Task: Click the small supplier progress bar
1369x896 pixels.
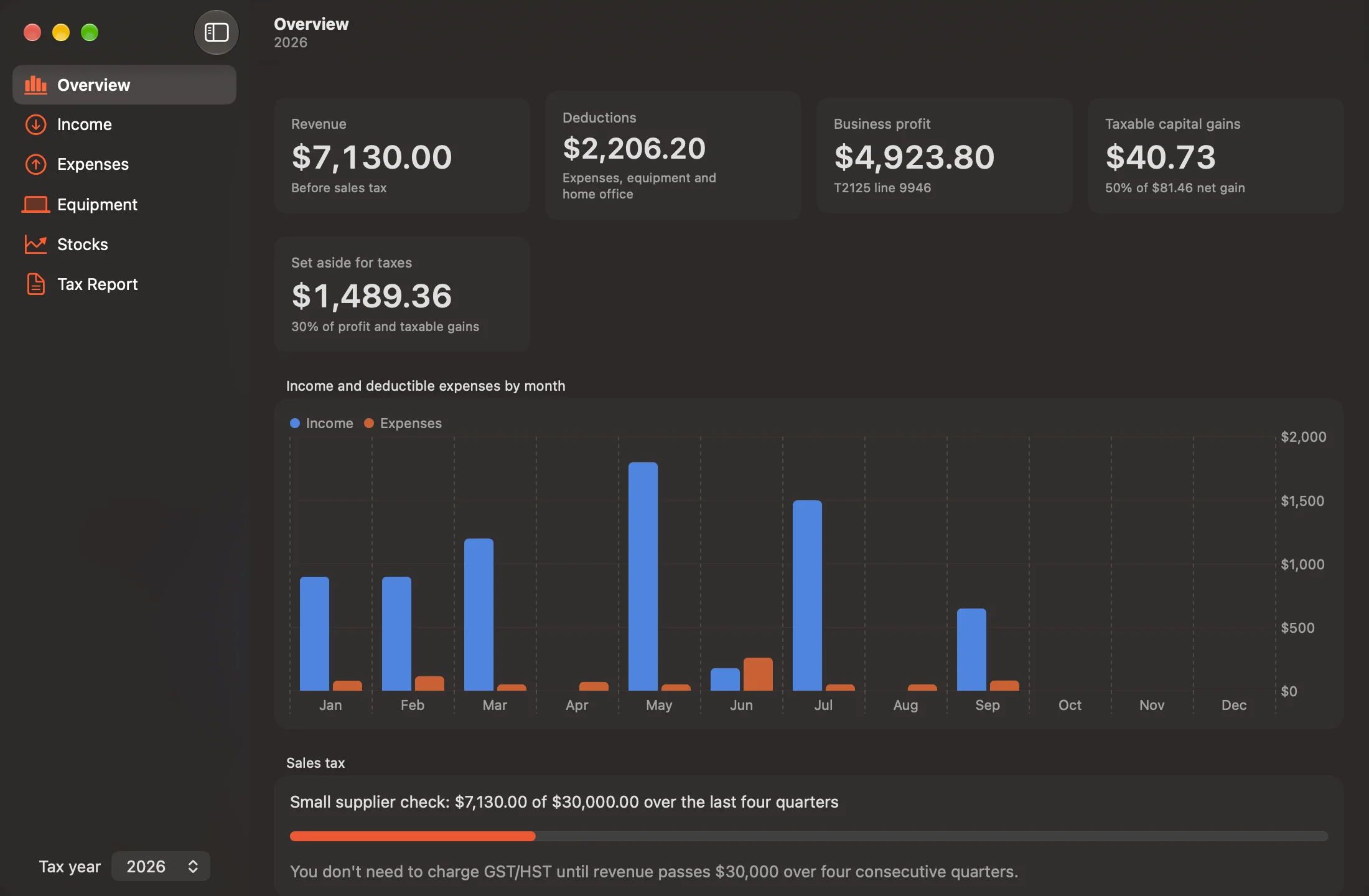Action: pos(809,836)
